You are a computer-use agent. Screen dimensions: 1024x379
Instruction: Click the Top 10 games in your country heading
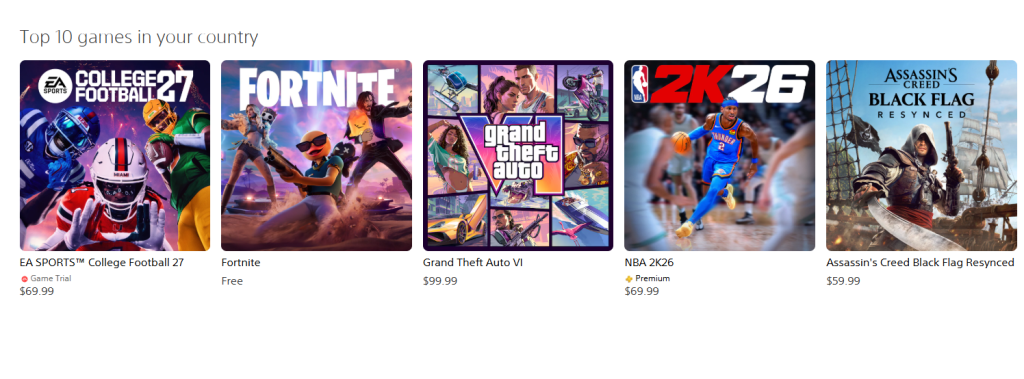139,37
